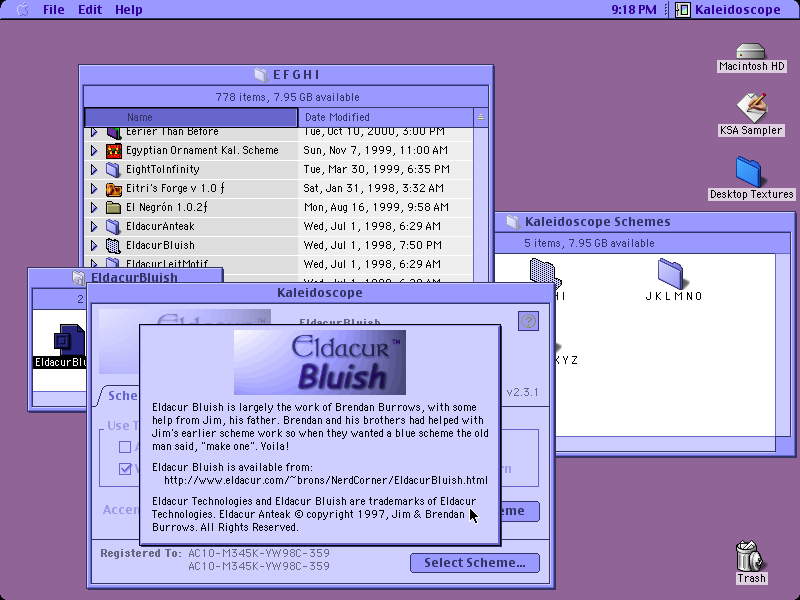Click the 5 items, 7.95 GB available status
Viewport: 800px width, 600px height.
(589, 243)
